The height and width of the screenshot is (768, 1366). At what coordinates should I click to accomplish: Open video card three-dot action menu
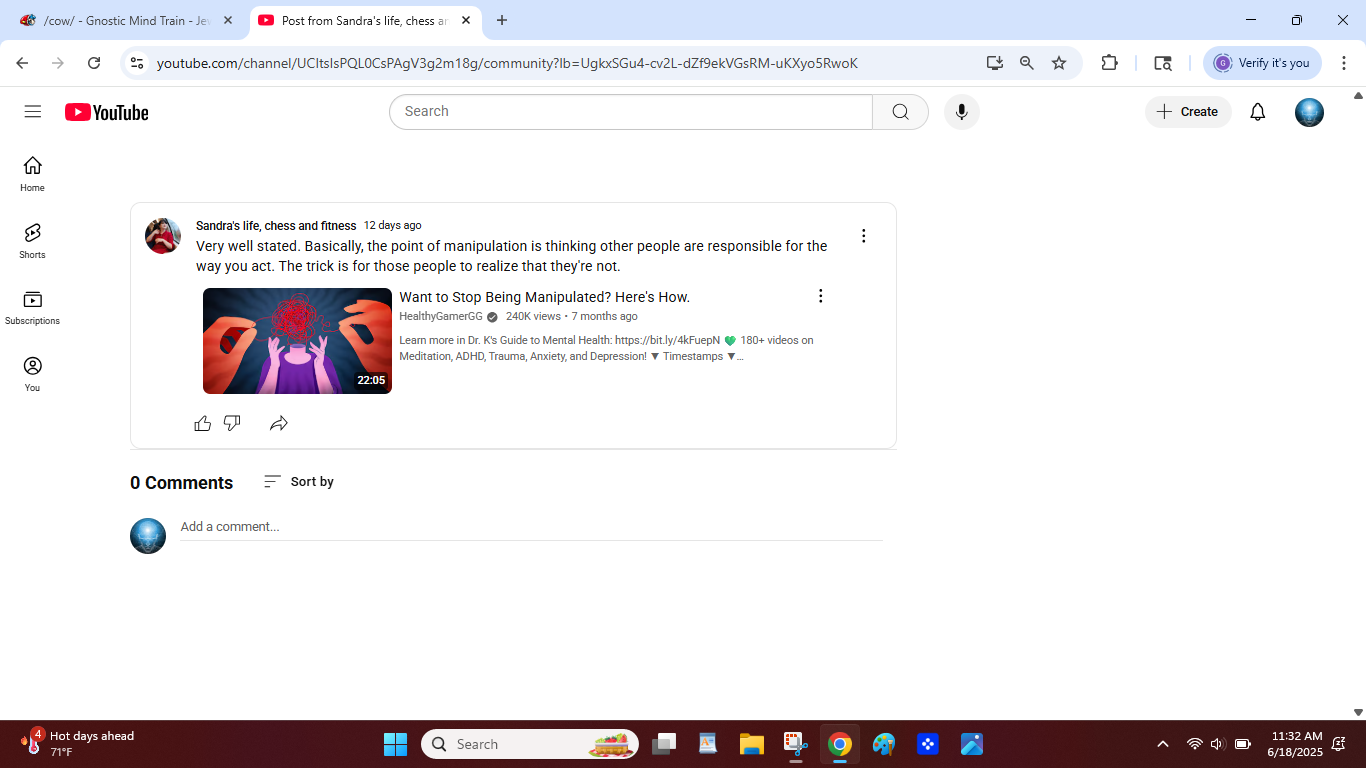tap(820, 296)
